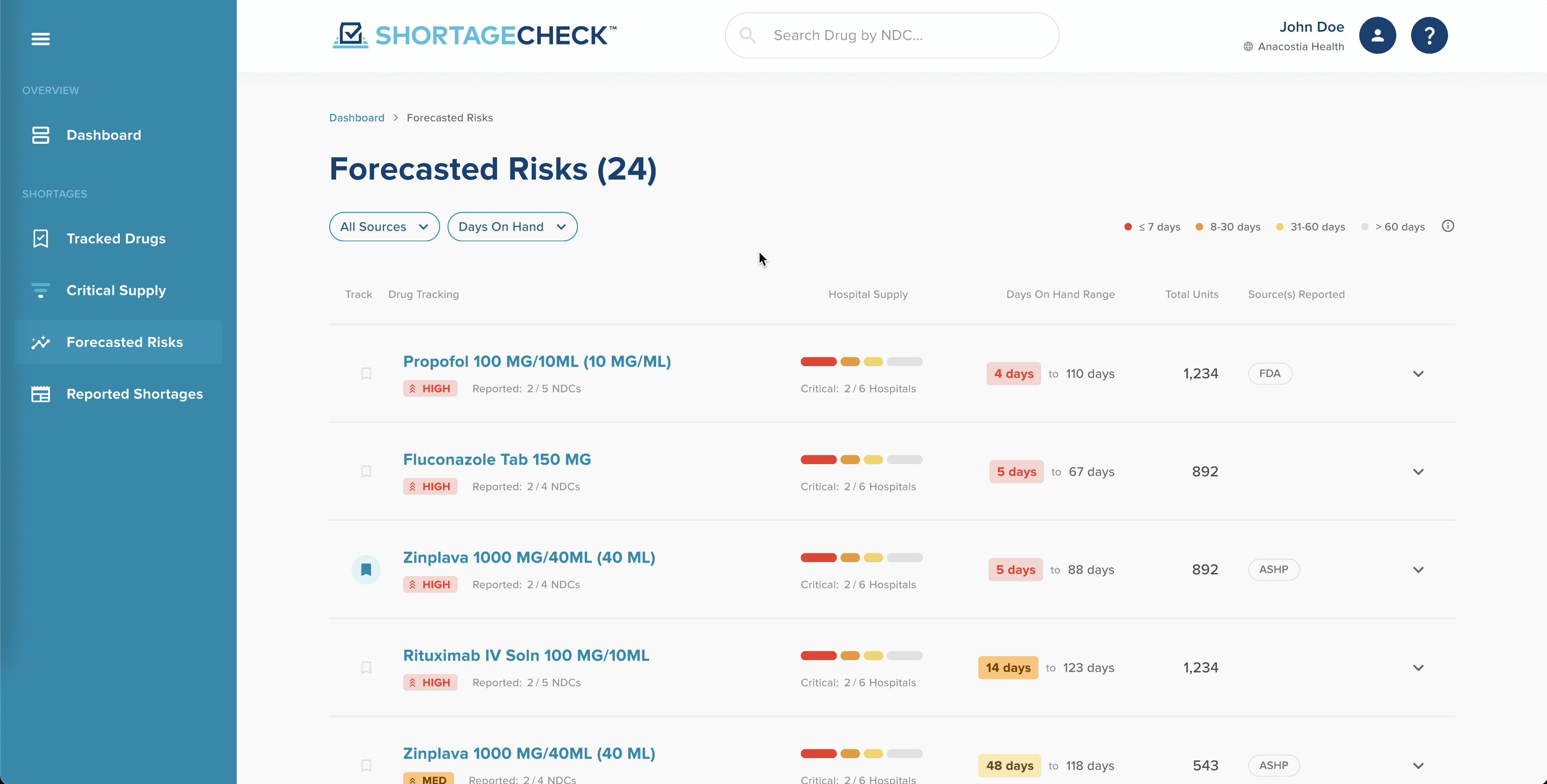Click the Critical Supply filter icon
The image size is (1547, 784).
point(40,291)
